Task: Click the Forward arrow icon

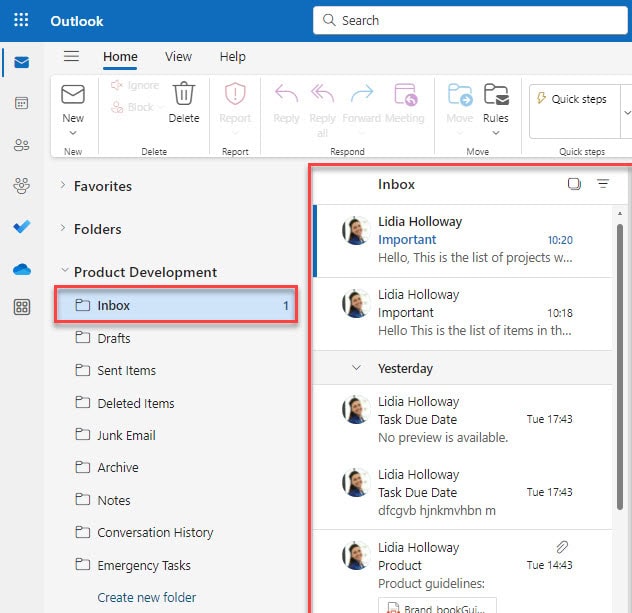Action: point(362,94)
